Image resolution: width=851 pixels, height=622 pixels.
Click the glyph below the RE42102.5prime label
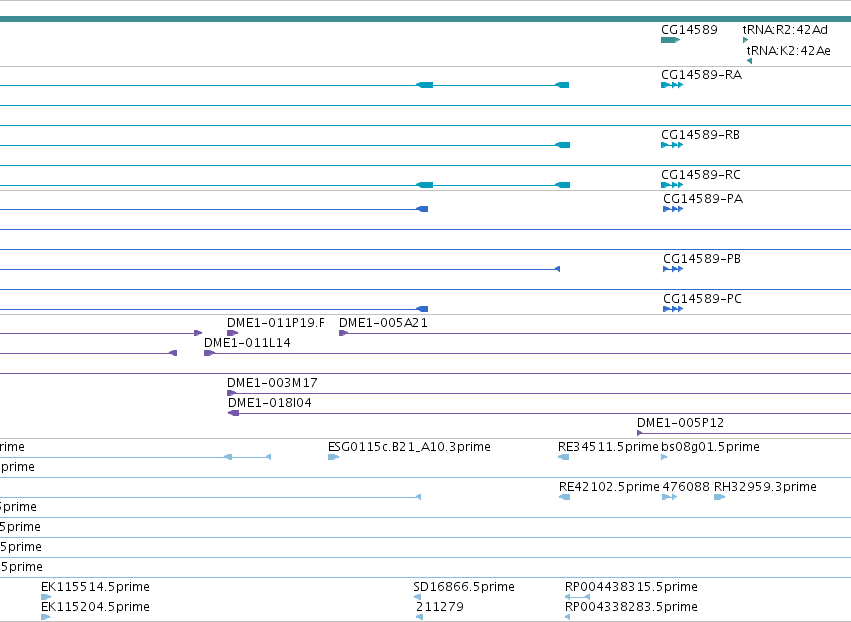tap(564, 497)
